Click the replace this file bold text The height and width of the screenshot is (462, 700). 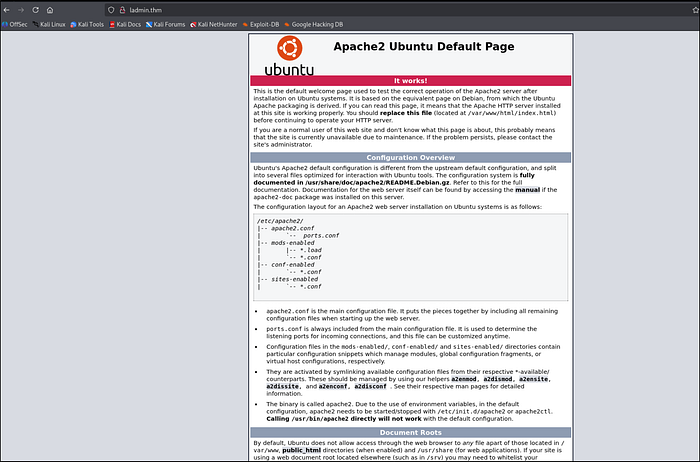tap(406, 113)
